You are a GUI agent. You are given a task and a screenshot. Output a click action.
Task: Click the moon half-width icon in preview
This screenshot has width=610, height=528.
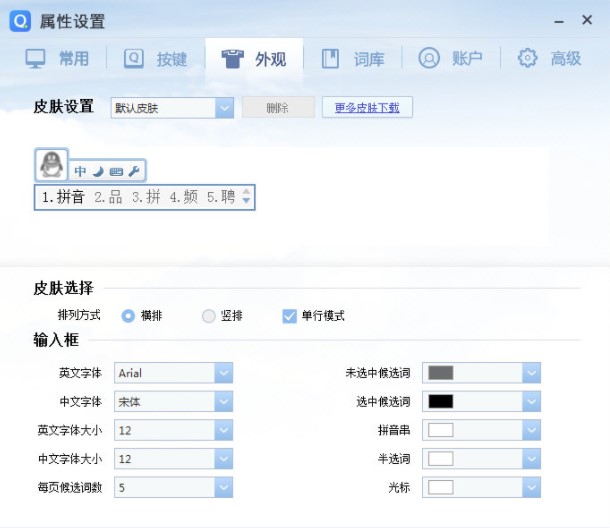[98, 171]
